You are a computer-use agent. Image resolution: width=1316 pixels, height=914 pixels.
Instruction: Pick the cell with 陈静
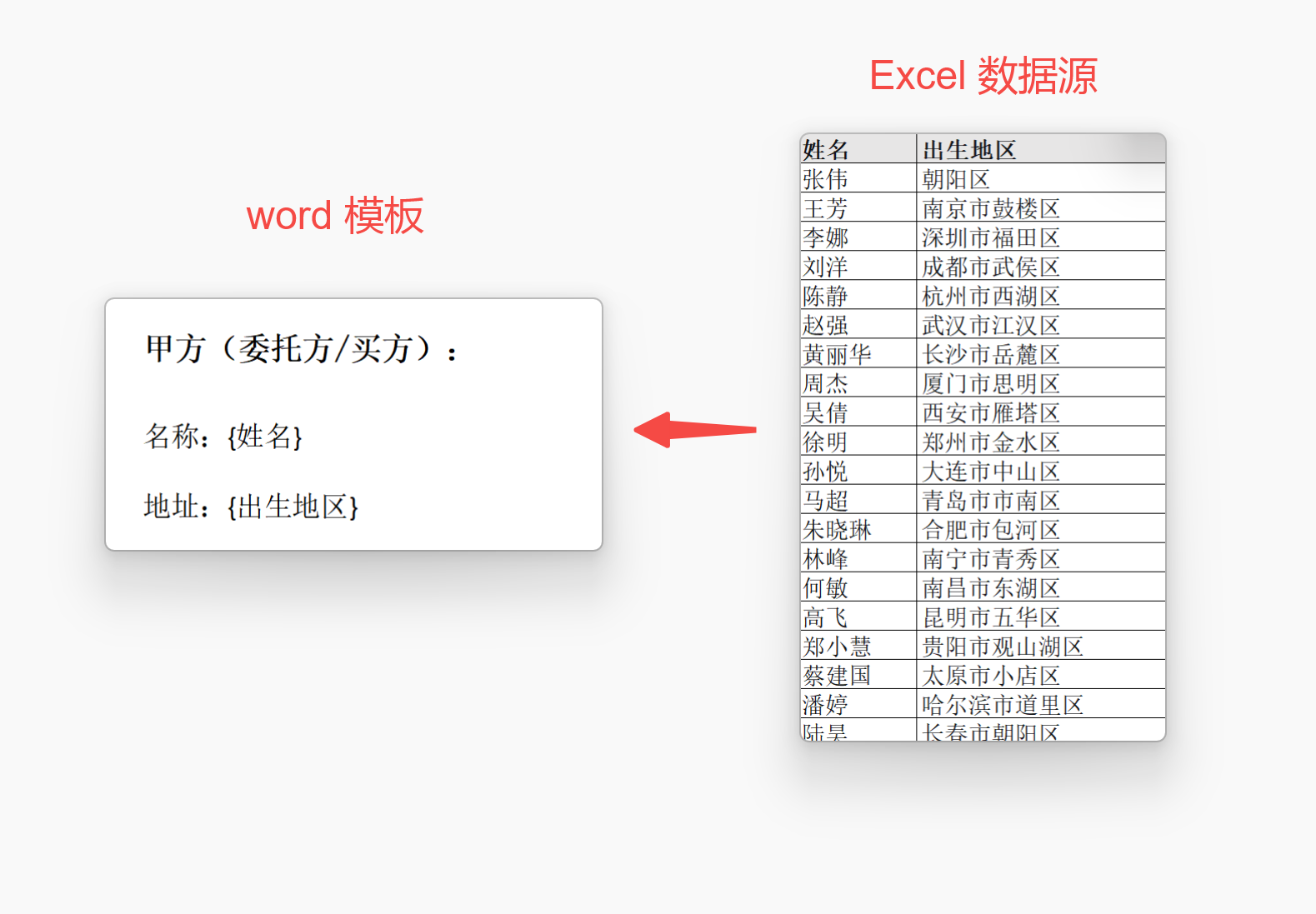(x=858, y=296)
